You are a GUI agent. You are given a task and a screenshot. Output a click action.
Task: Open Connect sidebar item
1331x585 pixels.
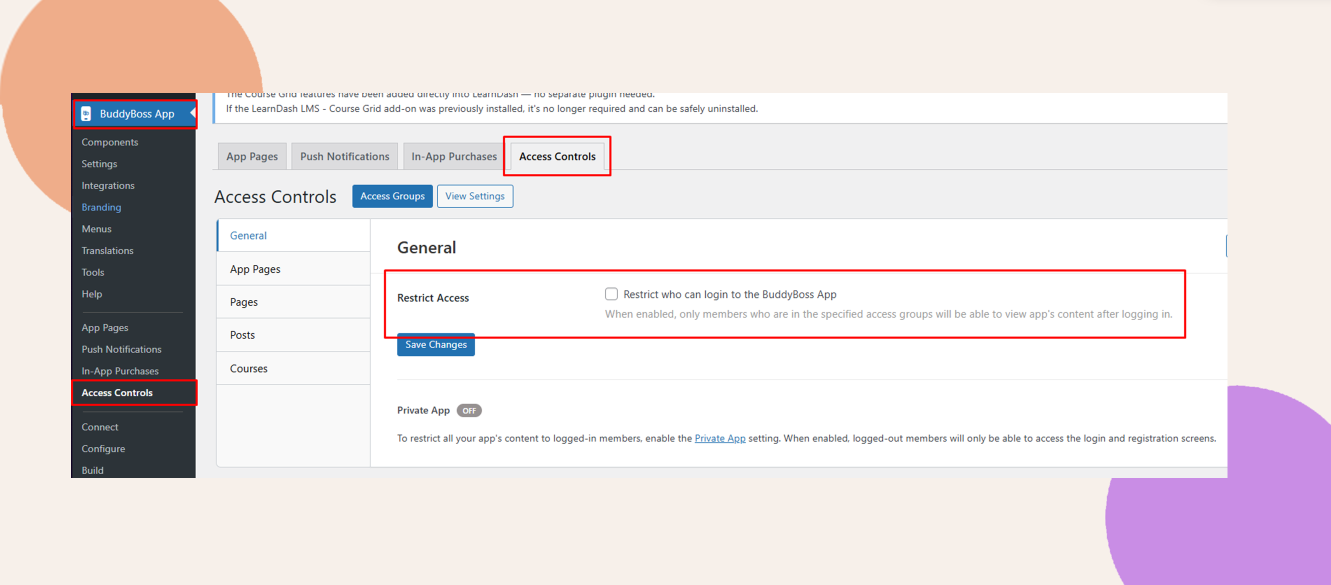click(x=100, y=427)
